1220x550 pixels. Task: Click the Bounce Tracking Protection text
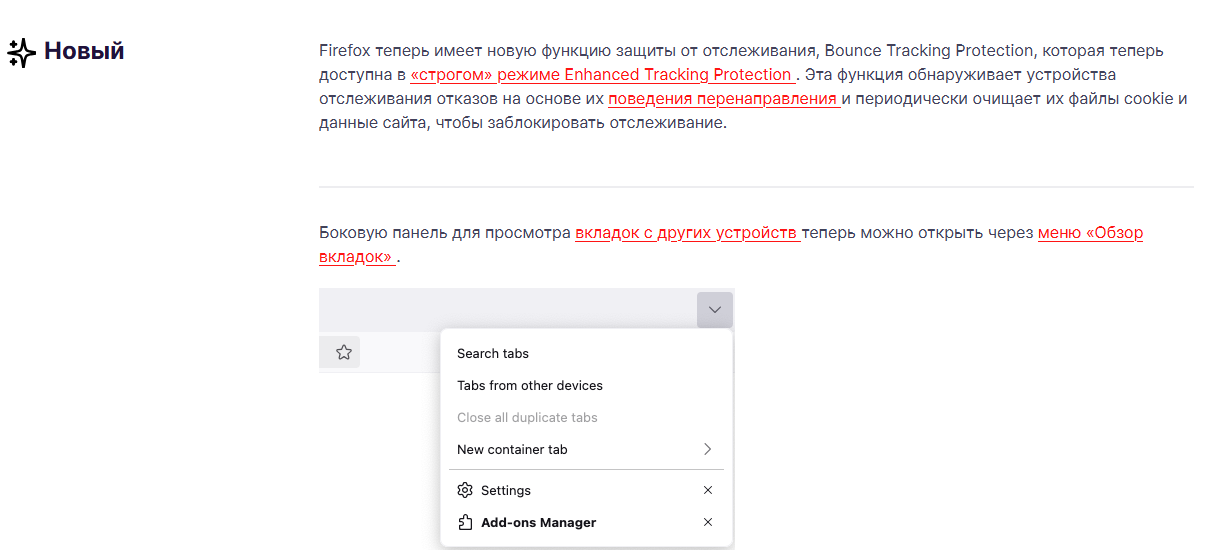929,51
